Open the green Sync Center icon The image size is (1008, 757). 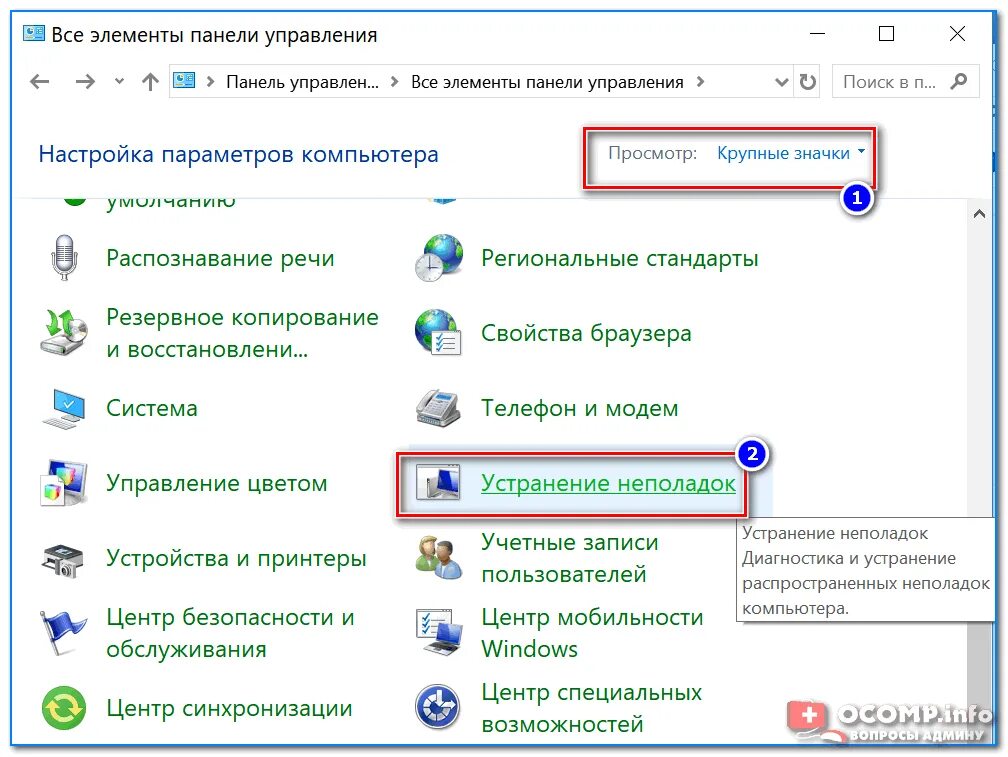pyautogui.click(x=64, y=708)
